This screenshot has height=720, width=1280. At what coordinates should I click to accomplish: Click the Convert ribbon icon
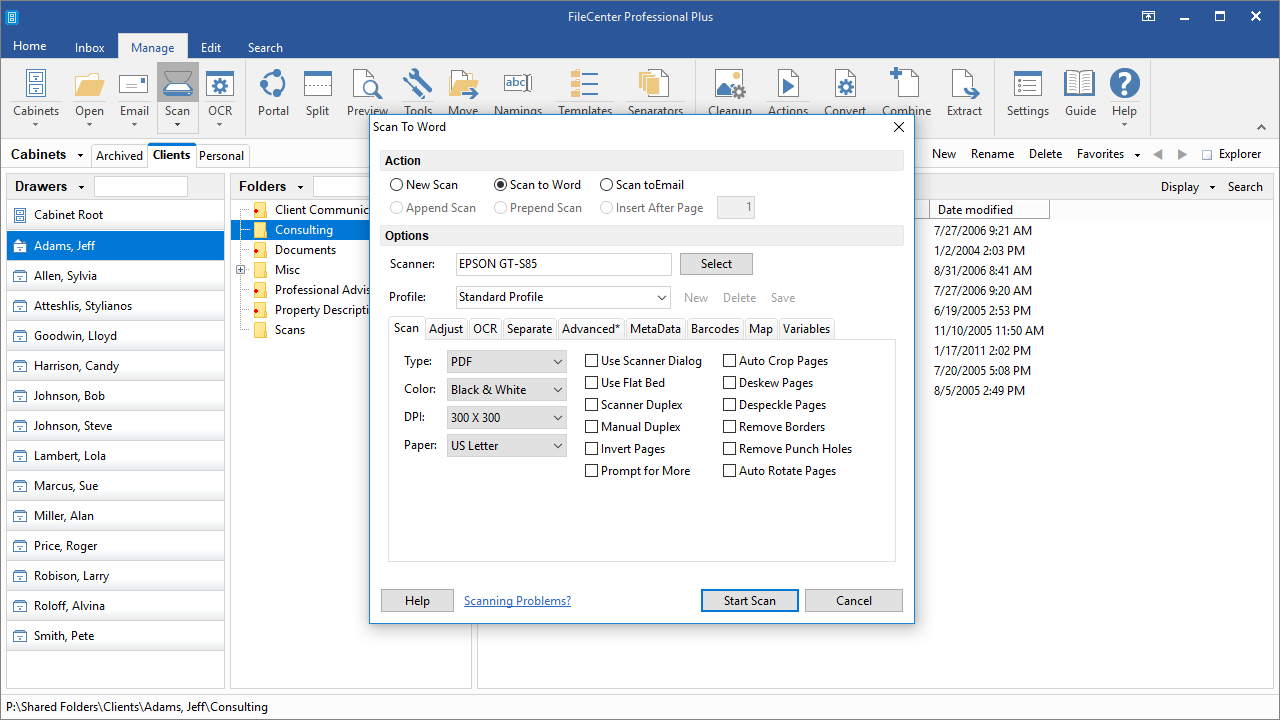tap(845, 93)
